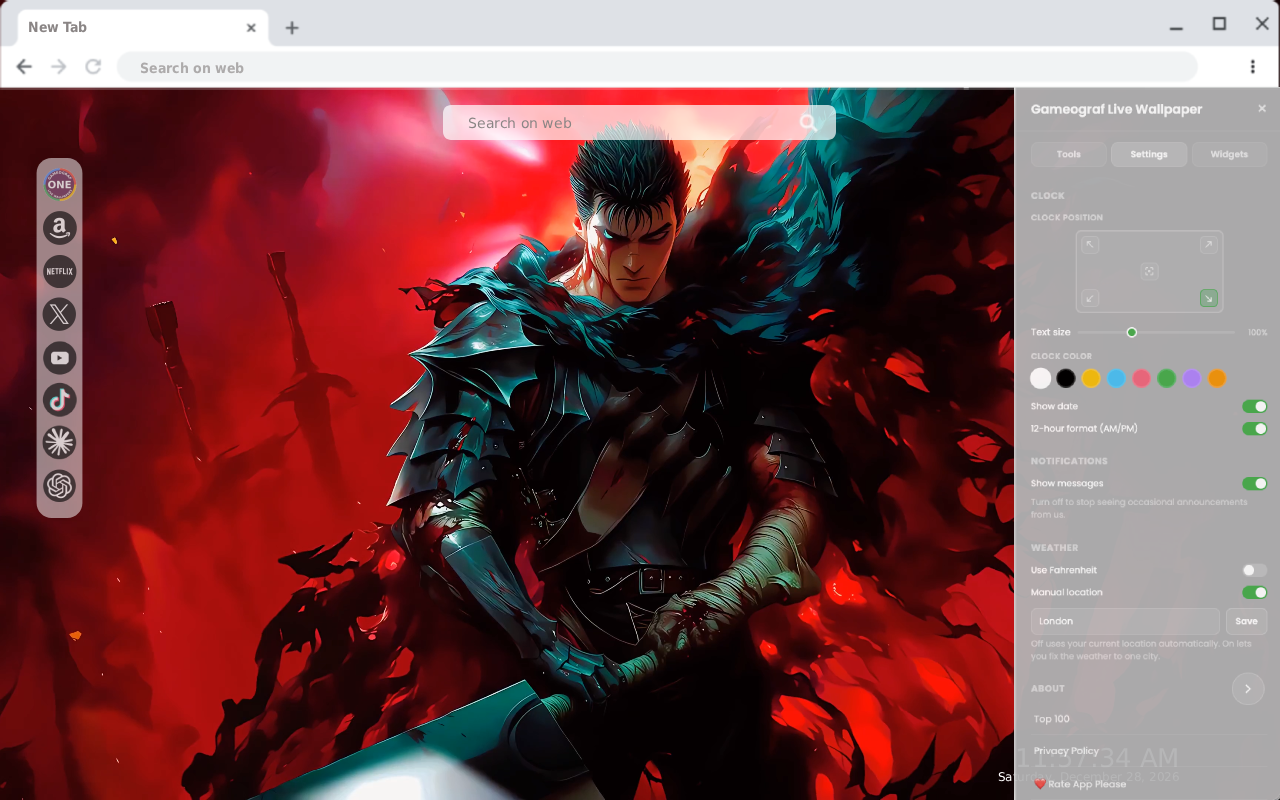Open the Amazon shortcut icon
This screenshot has height=800, width=1280.
(x=60, y=228)
